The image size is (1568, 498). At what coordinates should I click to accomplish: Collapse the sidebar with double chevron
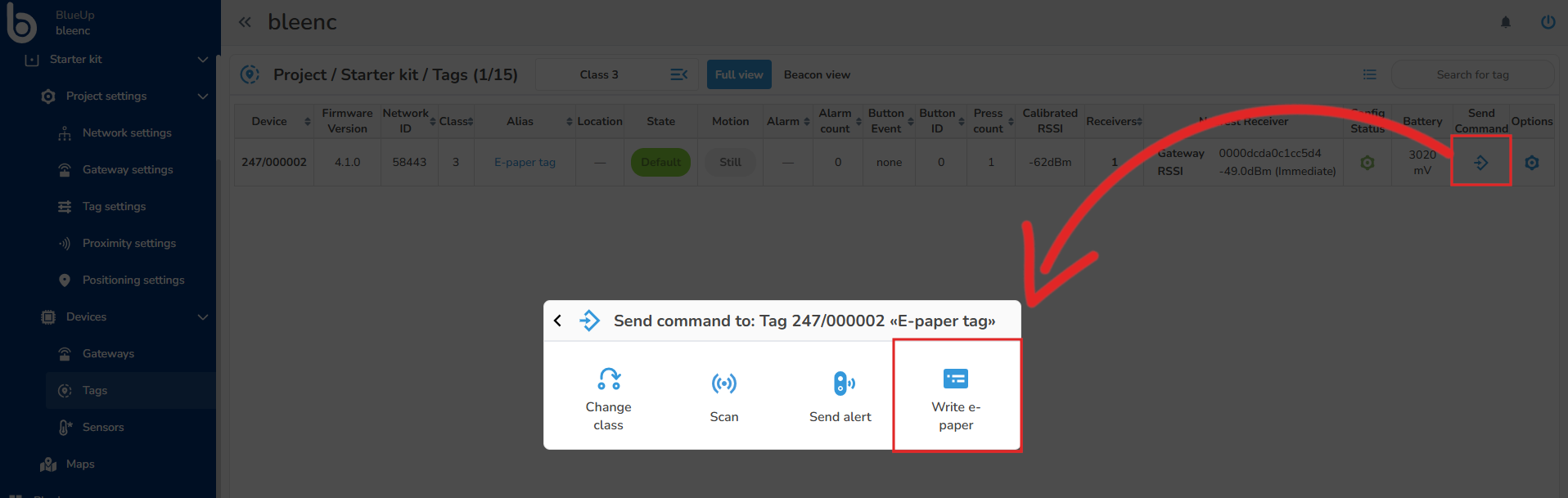pos(245,22)
